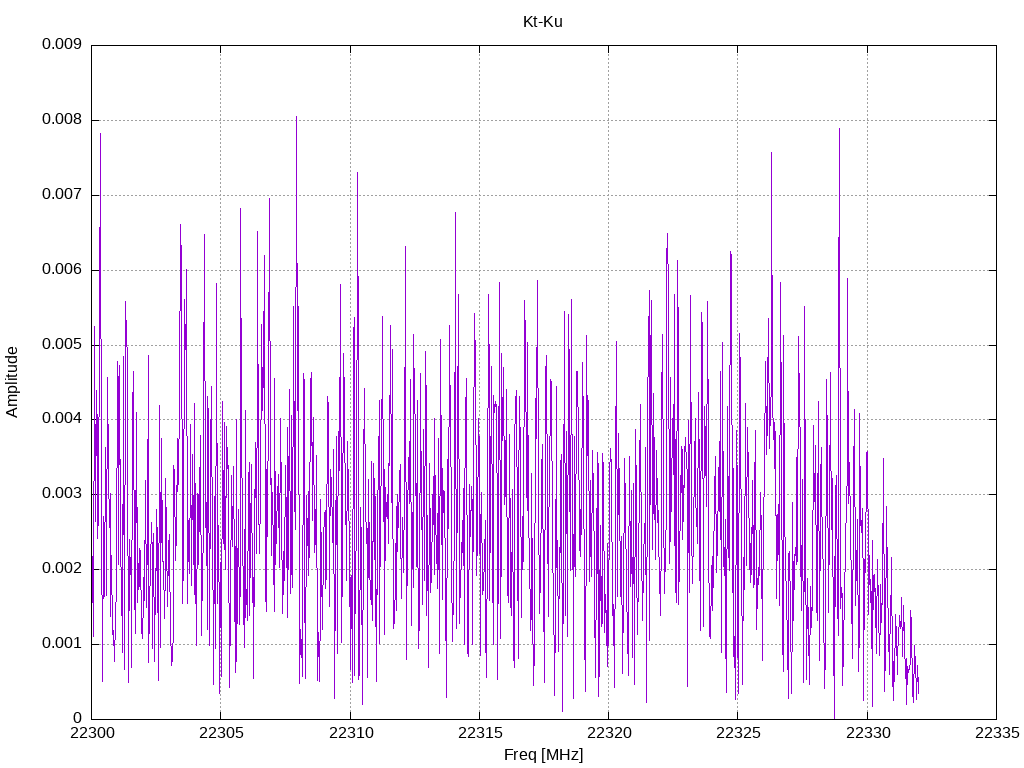The image size is (1024, 768).
Task: Click the Y-axis tick label 0.006
Action: point(62,269)
